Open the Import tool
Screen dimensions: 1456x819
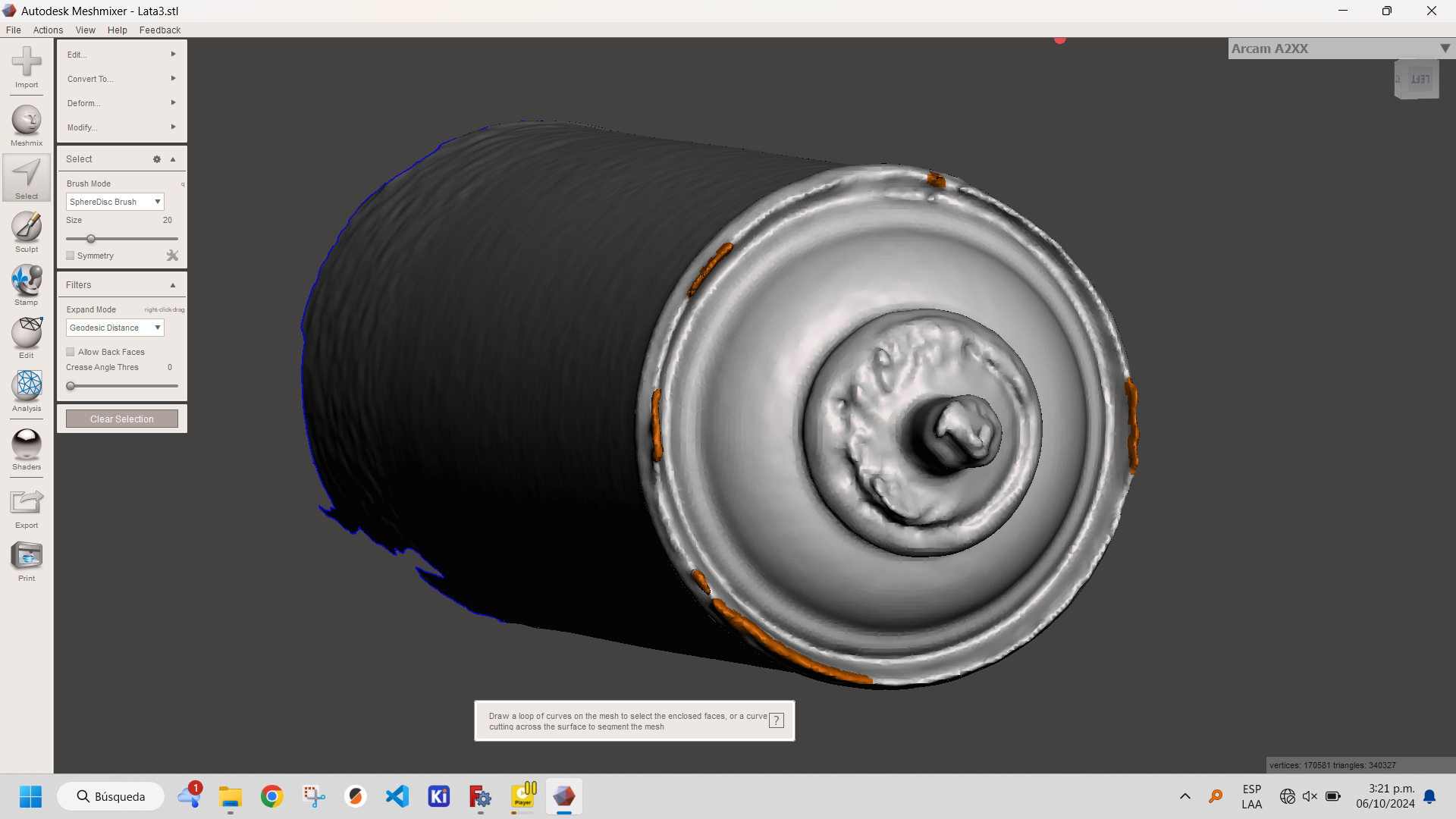(x=27, y=67)
